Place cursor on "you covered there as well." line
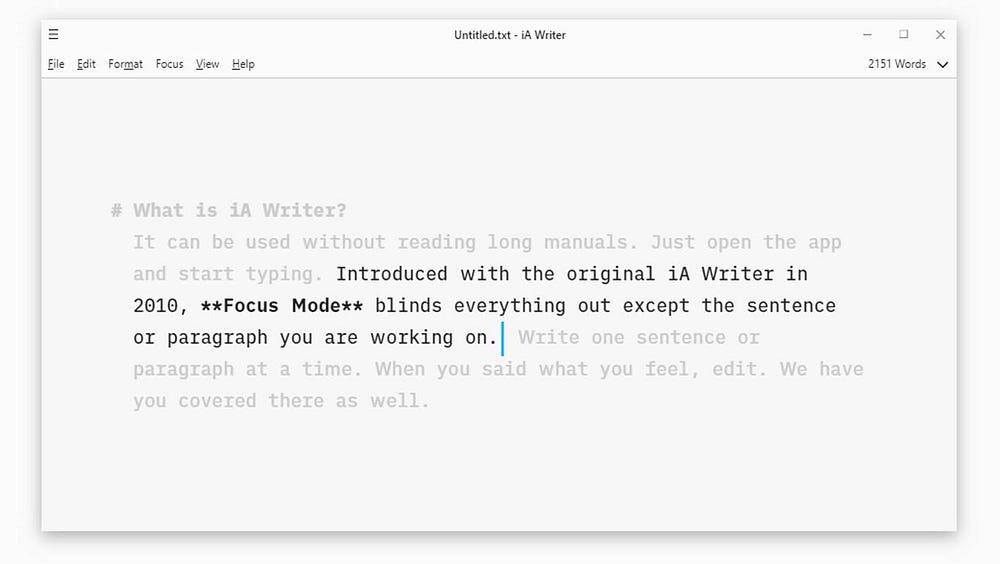Image resolution: width=1000 pixels, height=564 pixels. pyautogui.click(x=281, y=402)
